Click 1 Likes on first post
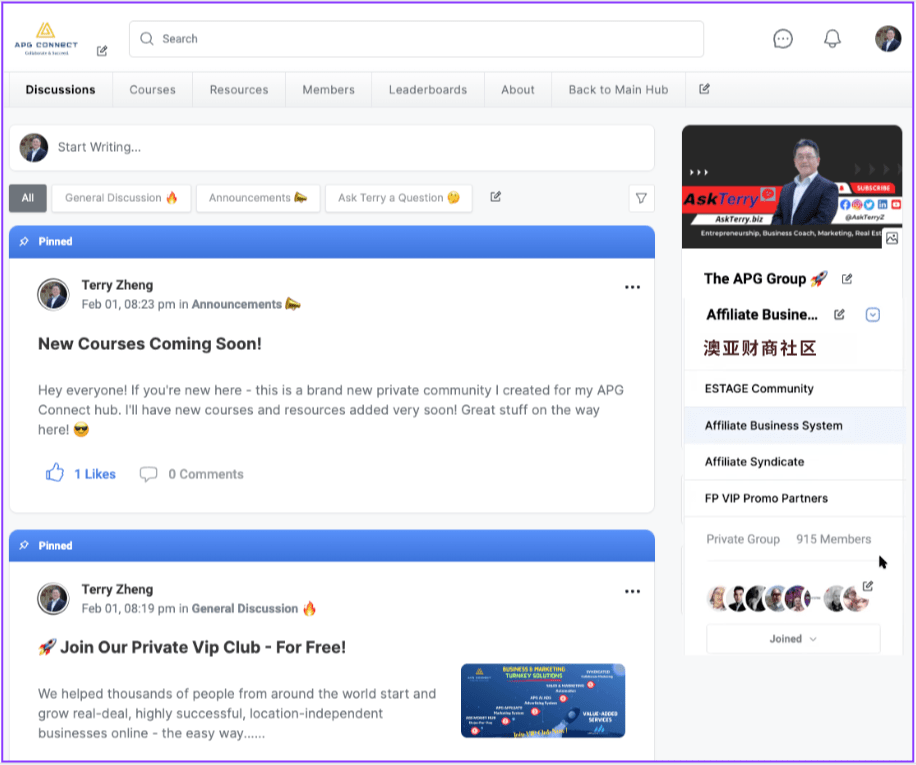This screenshot has height=765, width=916. pyautogui.click(x=95, y=474)
